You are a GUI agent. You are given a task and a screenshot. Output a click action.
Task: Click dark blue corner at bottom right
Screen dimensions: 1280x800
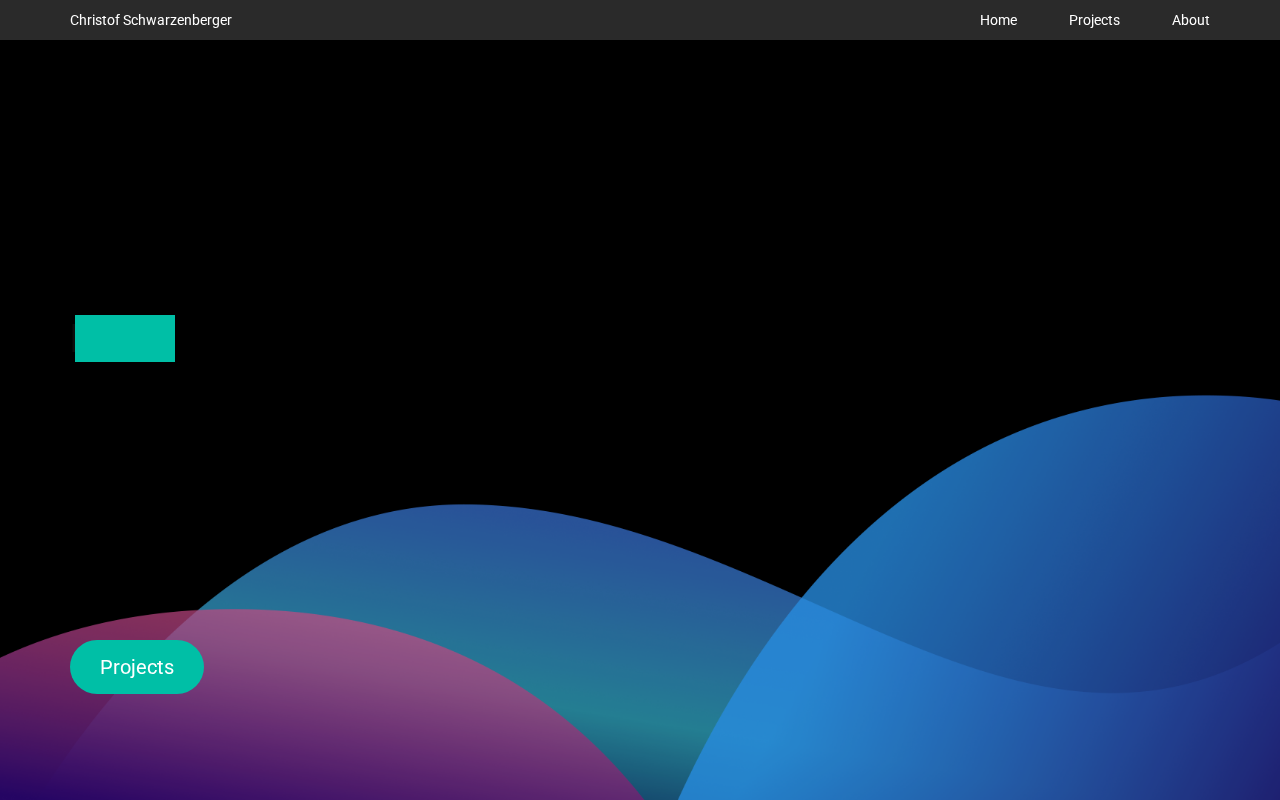coord(1250,770)
